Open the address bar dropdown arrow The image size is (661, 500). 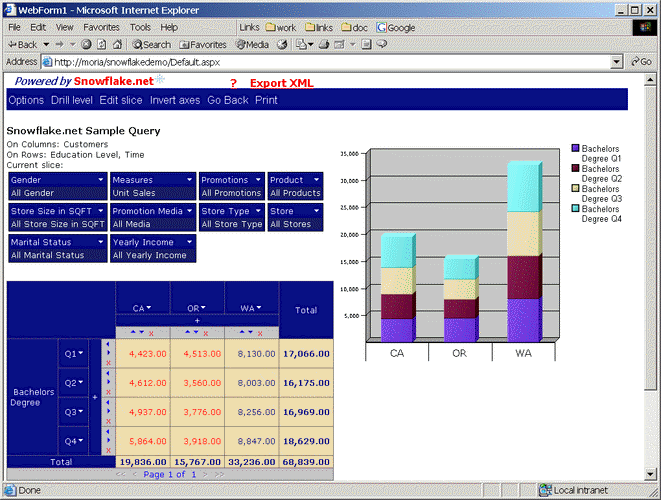616,62
